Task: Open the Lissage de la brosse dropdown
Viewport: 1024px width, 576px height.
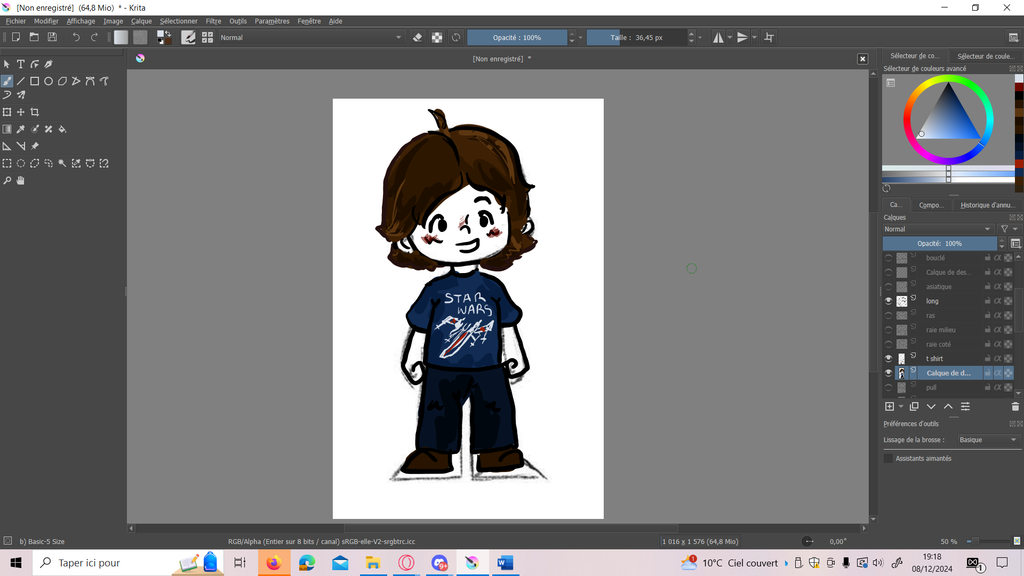Action: [986, 440]
